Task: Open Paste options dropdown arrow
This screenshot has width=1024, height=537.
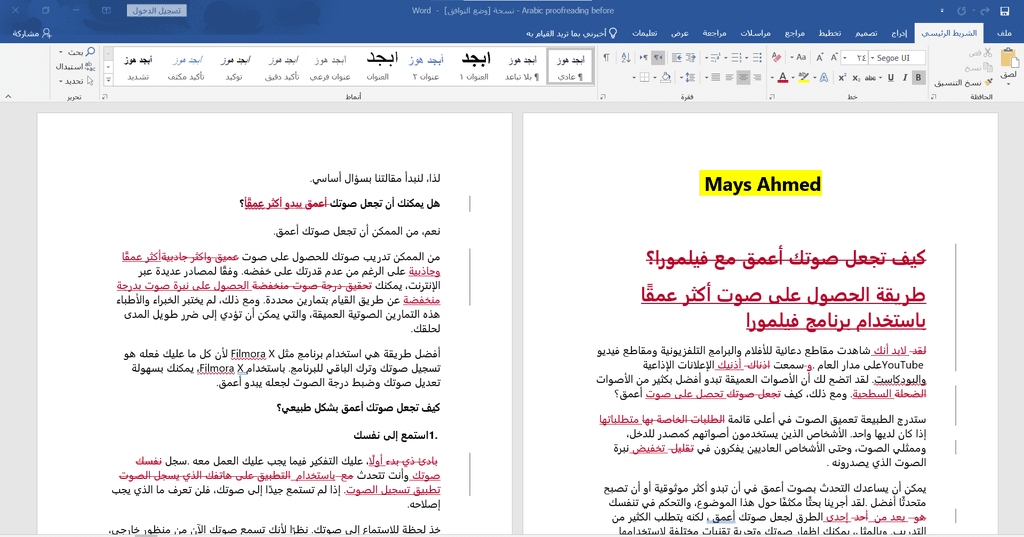Action: pyautogui.click(x=1009, y=84)
